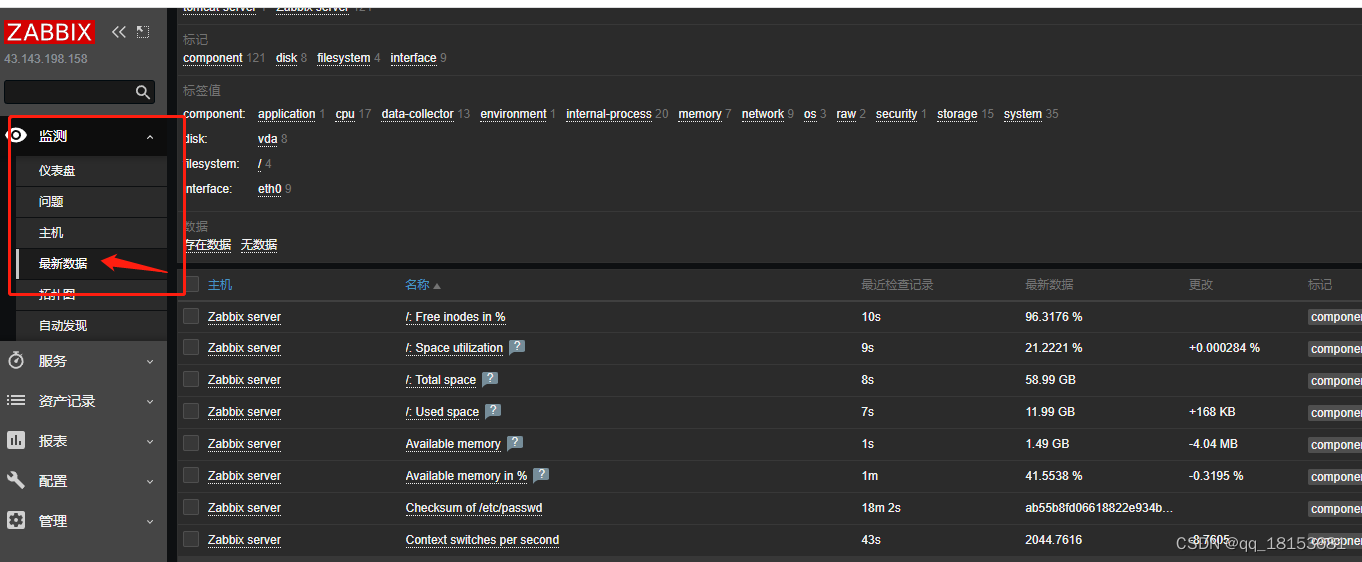Open help icon for Available memory in %

click(x=541, y=475)
